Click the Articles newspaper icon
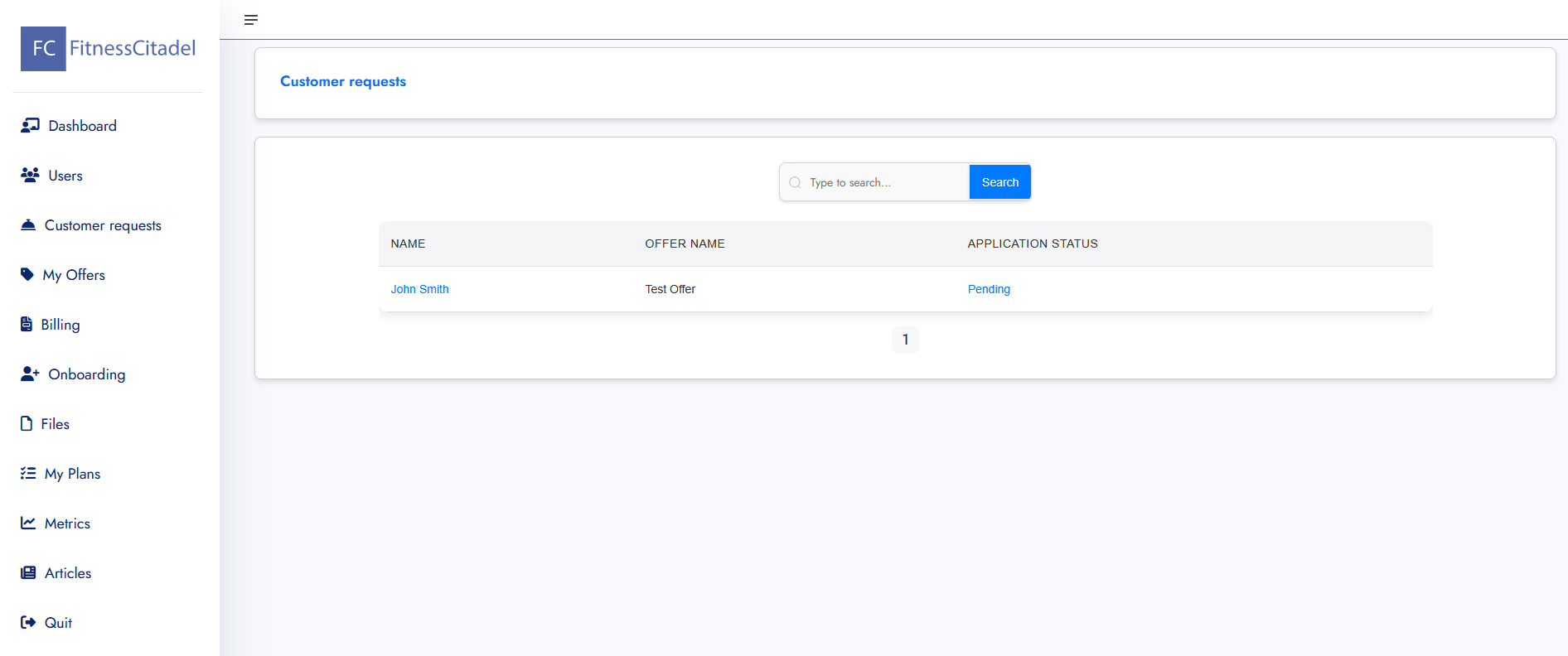Screen dimensions: 1568x656 pyautogui.click(x=28, y=572)
